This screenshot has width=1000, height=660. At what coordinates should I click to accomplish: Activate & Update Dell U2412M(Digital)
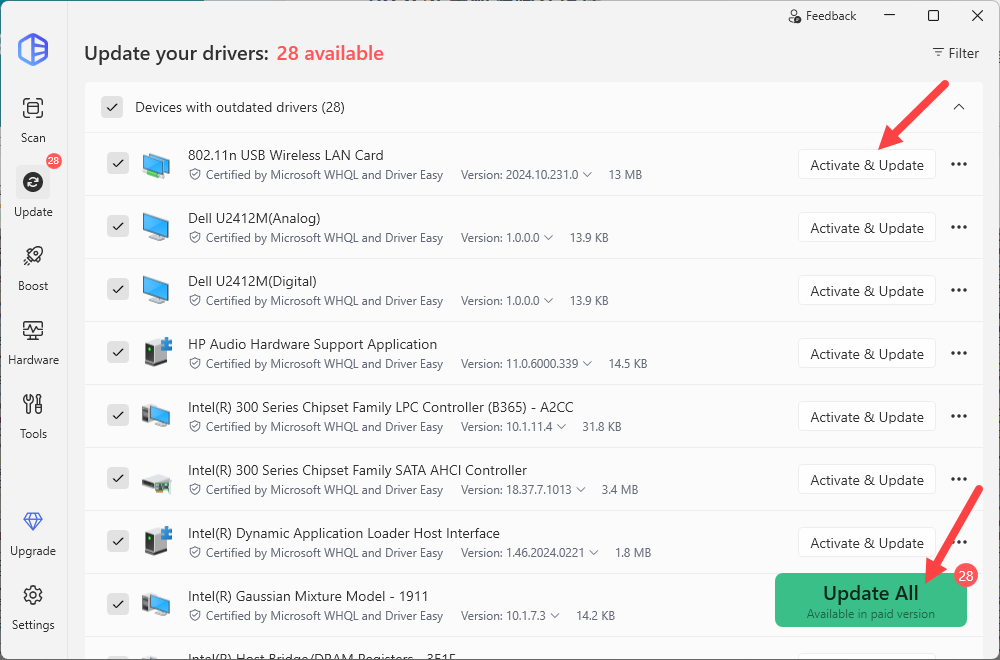click(867, 291)
